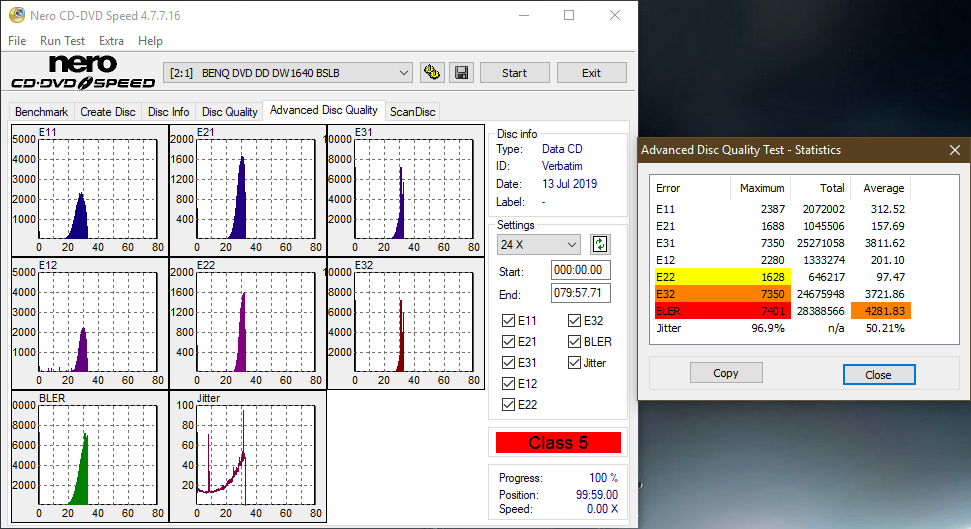The width and height of the screenshot is (971, 529).
Task: Toggle the E21 checkbox
Action: (508, 341)
